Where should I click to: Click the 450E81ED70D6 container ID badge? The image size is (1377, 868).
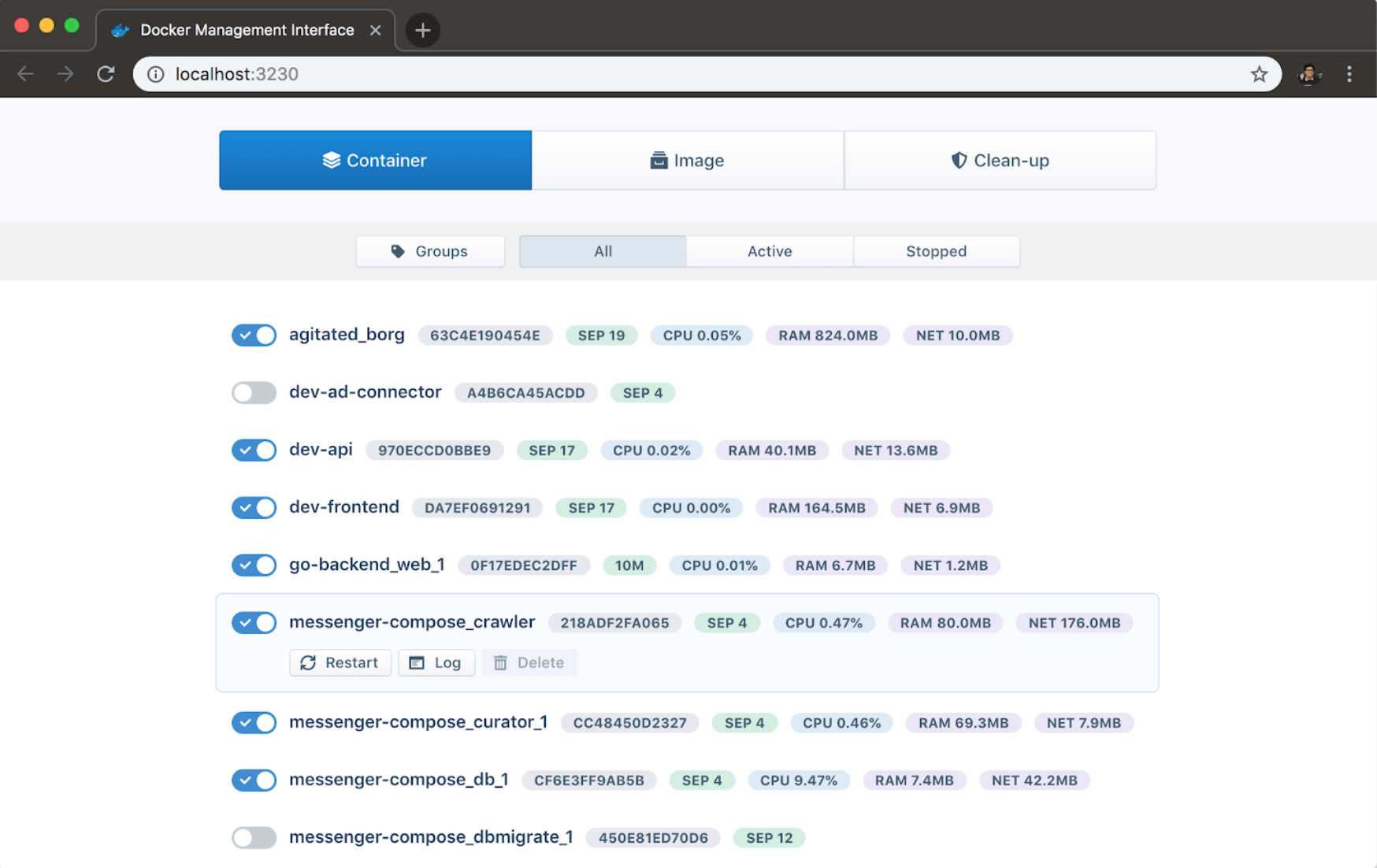[x=653, y=838]
